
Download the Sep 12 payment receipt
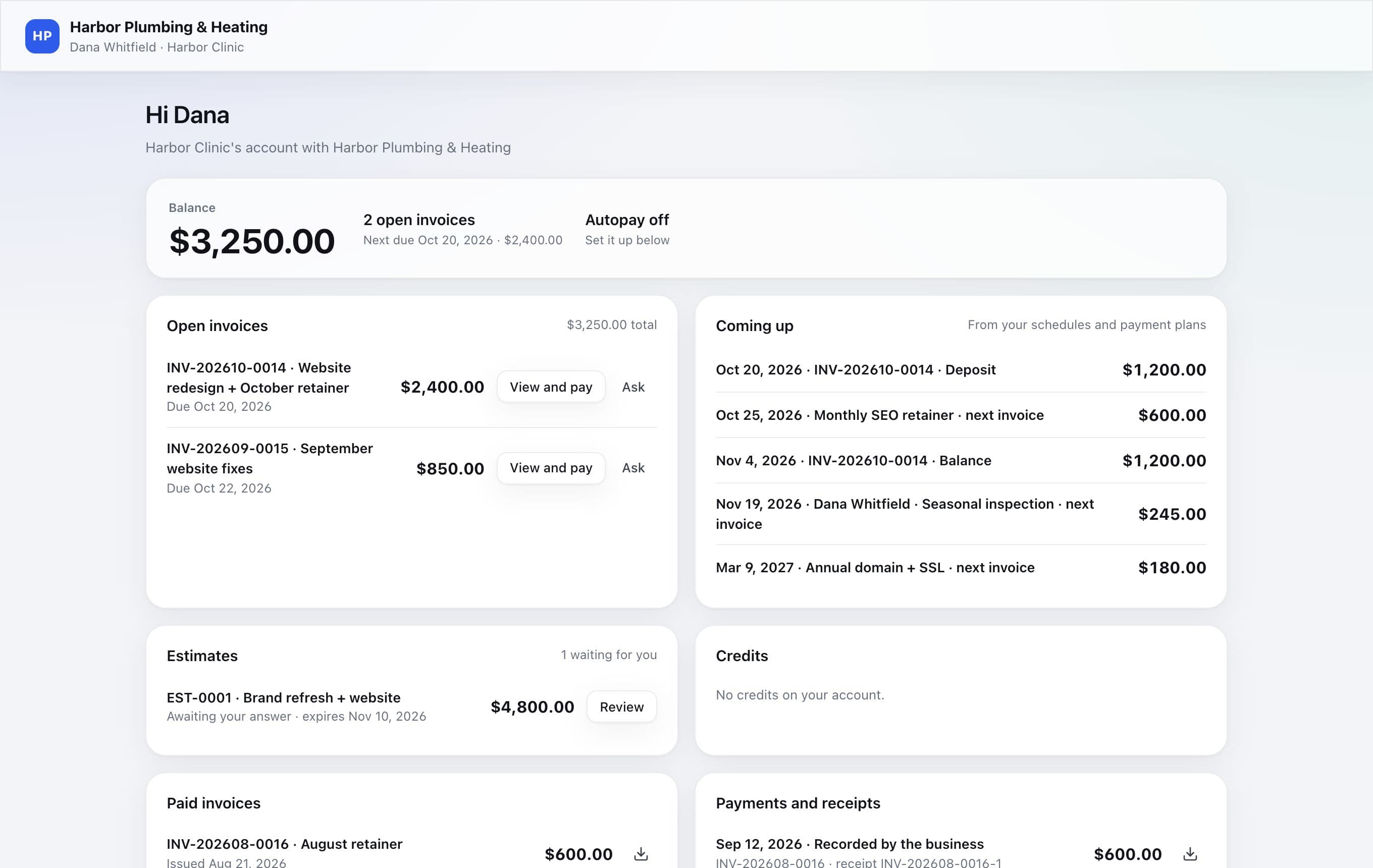pyautogui.click(x=1190, y=854)
